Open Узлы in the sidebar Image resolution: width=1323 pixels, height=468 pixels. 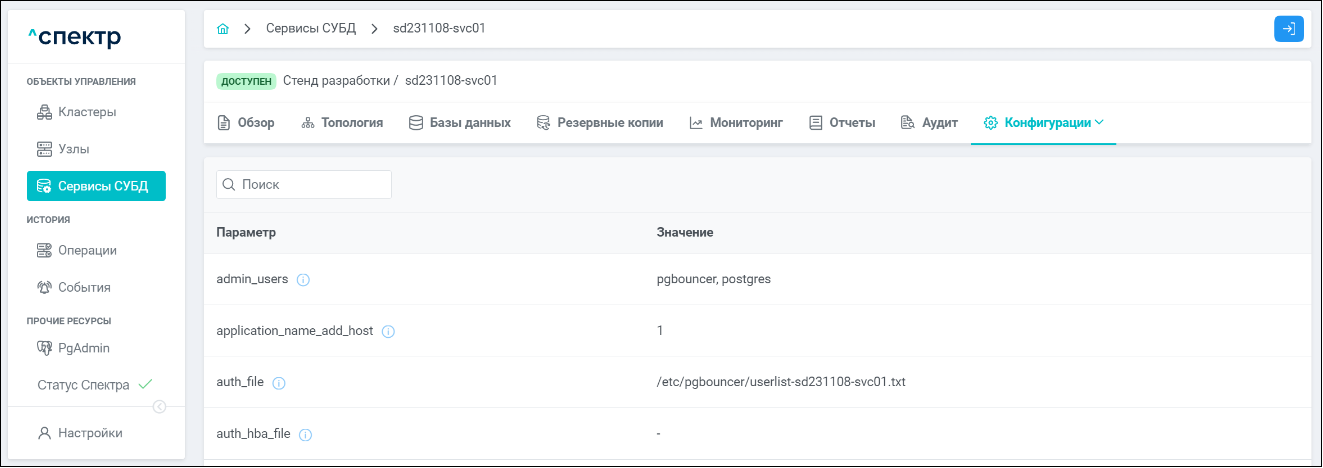tap(73, 149)
